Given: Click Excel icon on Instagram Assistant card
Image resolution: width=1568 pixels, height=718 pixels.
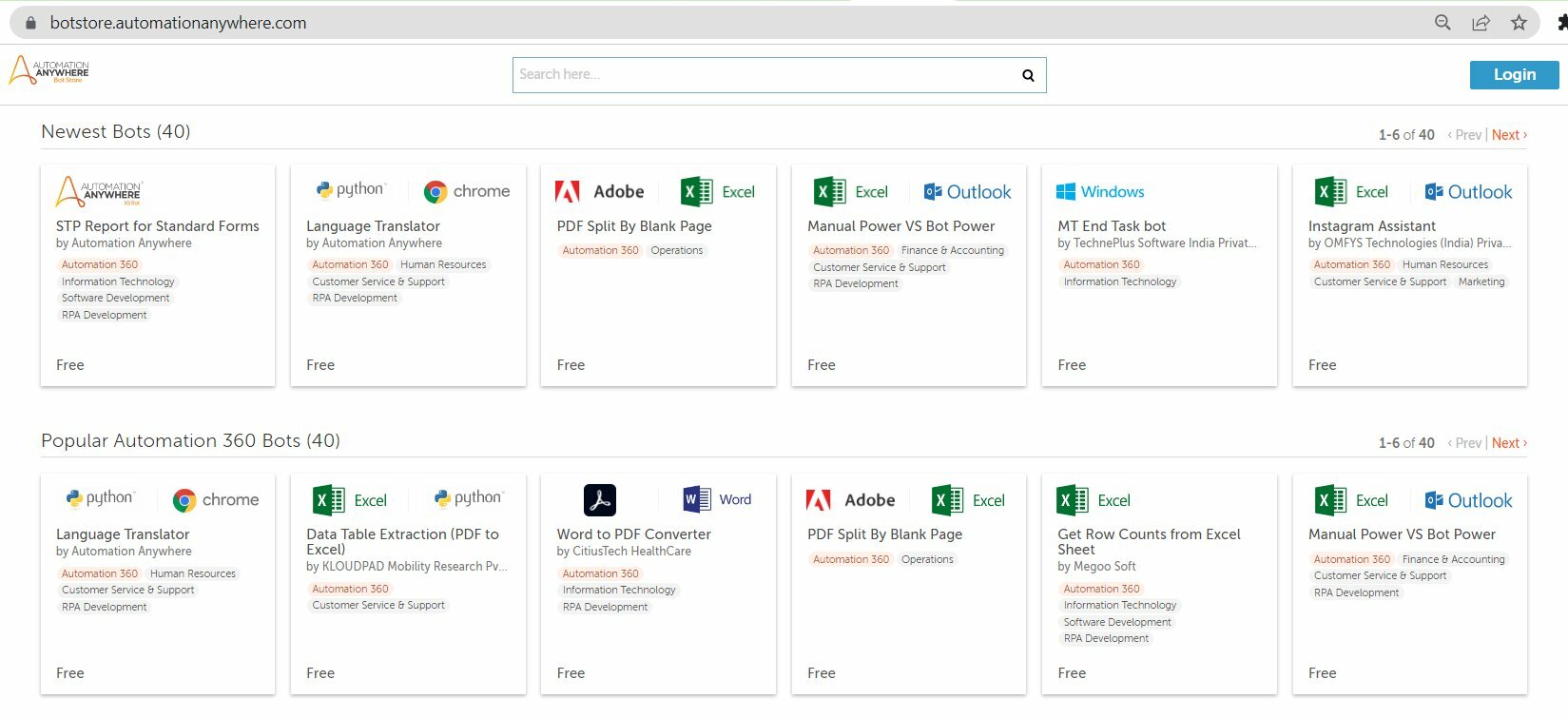Looking at the screenshot, I should point(1351,192).
